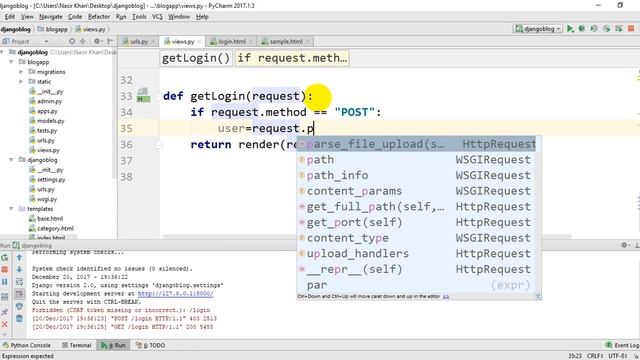Viewport: 640px width, 360px height.
Task: Expand the static folder
Action: click(x=21, y=82)
